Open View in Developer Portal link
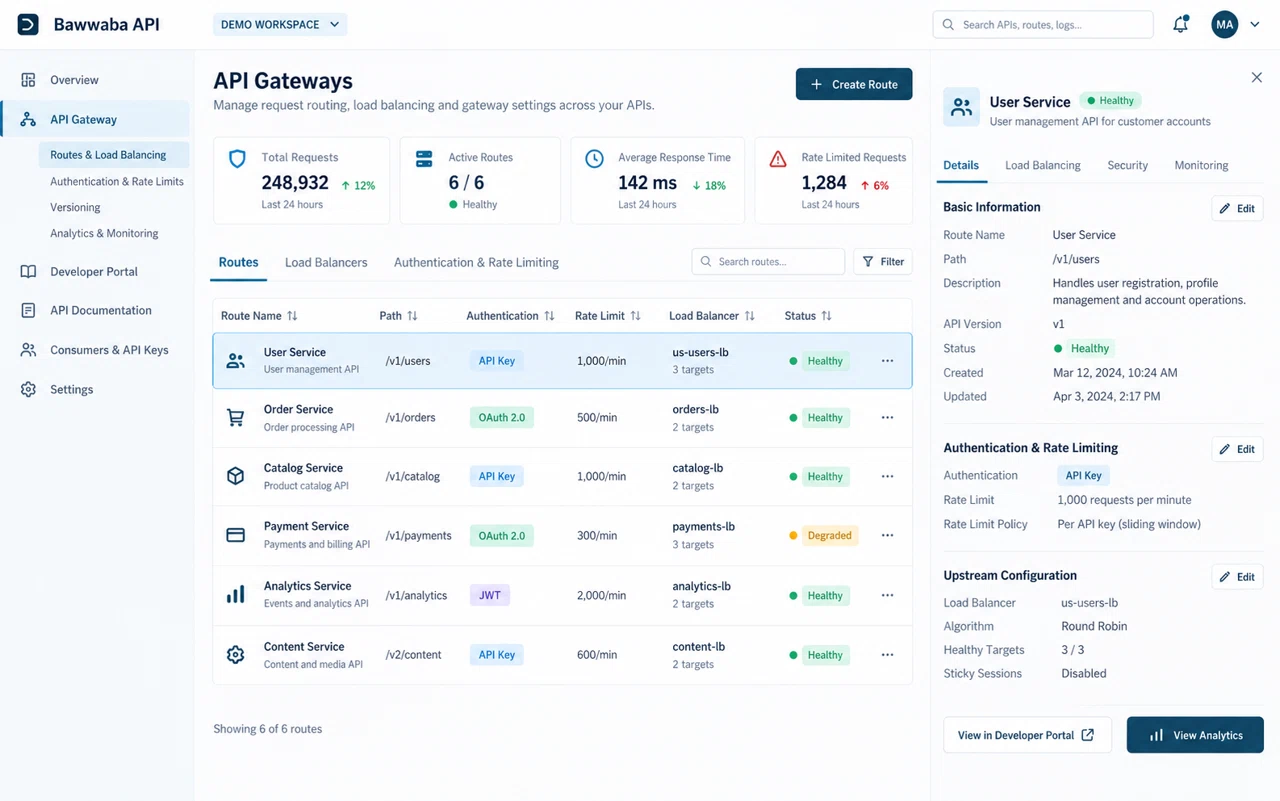This screenshot has height=801, width=1280. 1027,735
